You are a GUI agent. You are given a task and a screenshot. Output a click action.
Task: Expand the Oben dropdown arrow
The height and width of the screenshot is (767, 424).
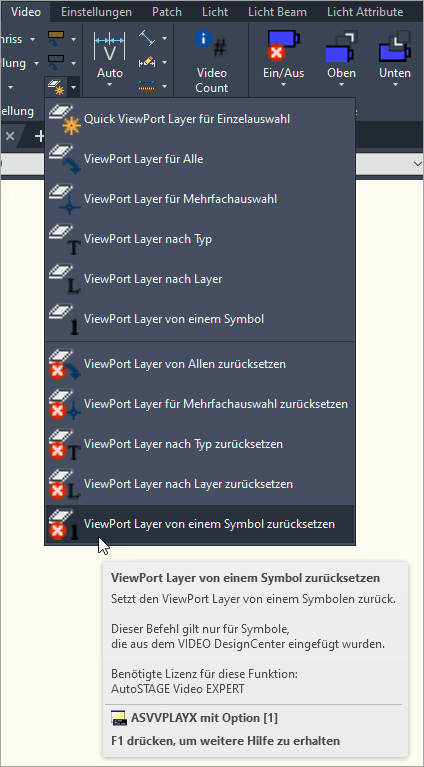pos(341,85)
